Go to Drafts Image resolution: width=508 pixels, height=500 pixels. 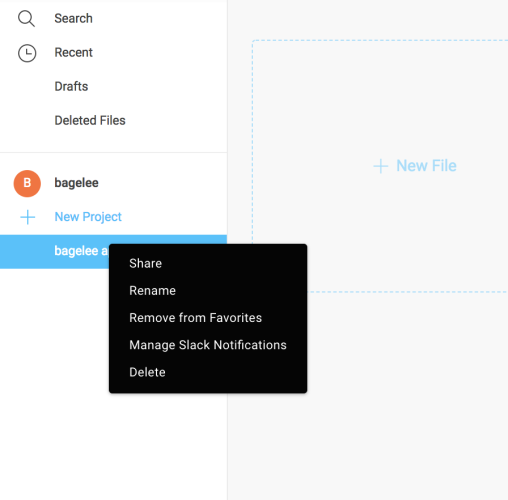point(71,87)
